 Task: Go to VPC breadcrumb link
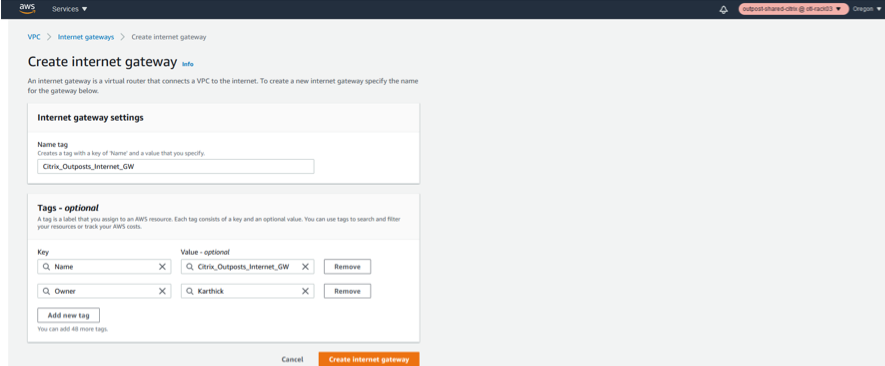click(34, 37)
